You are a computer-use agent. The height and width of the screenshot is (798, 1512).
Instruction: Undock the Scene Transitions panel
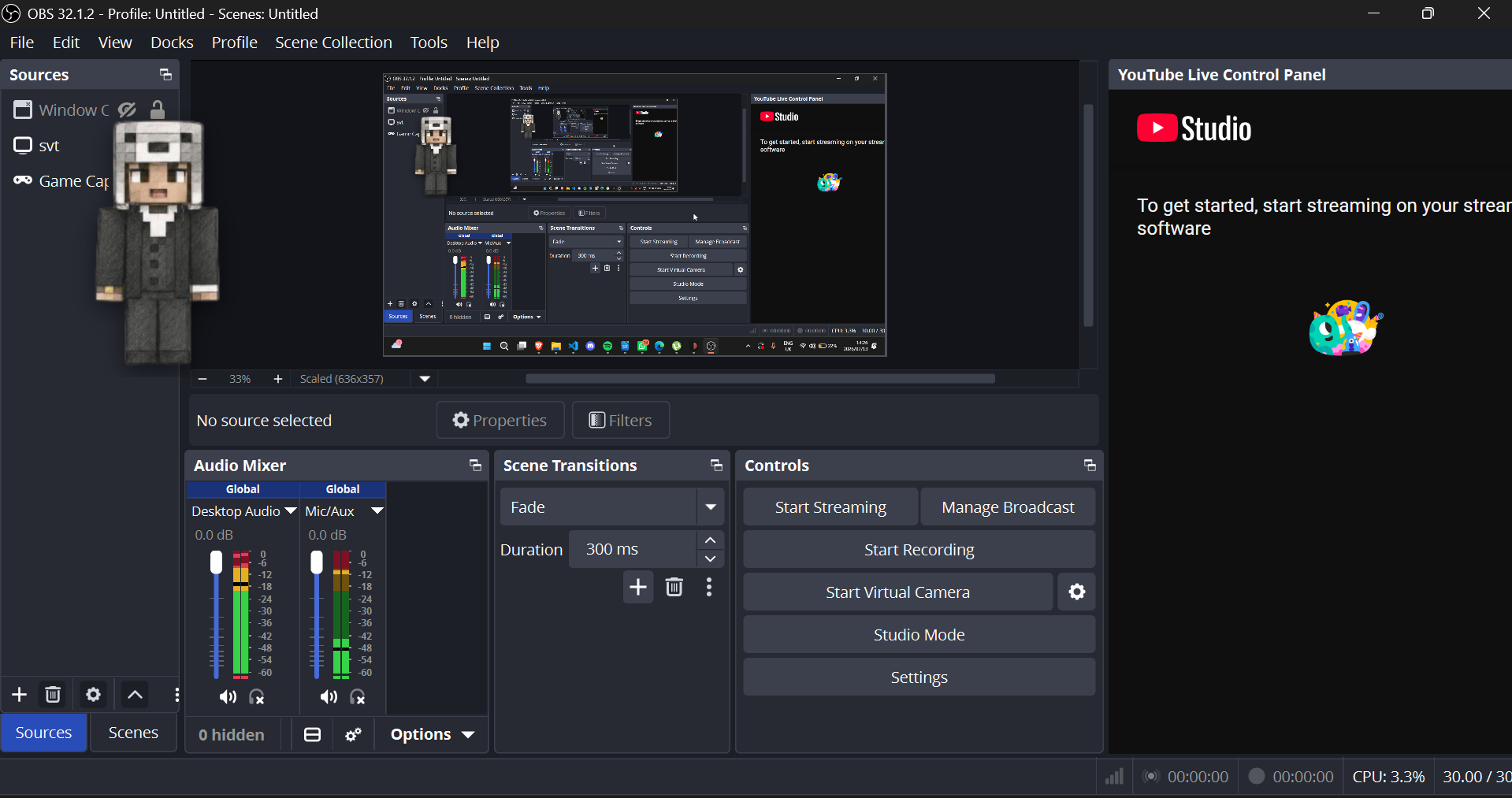click(716, 466)
